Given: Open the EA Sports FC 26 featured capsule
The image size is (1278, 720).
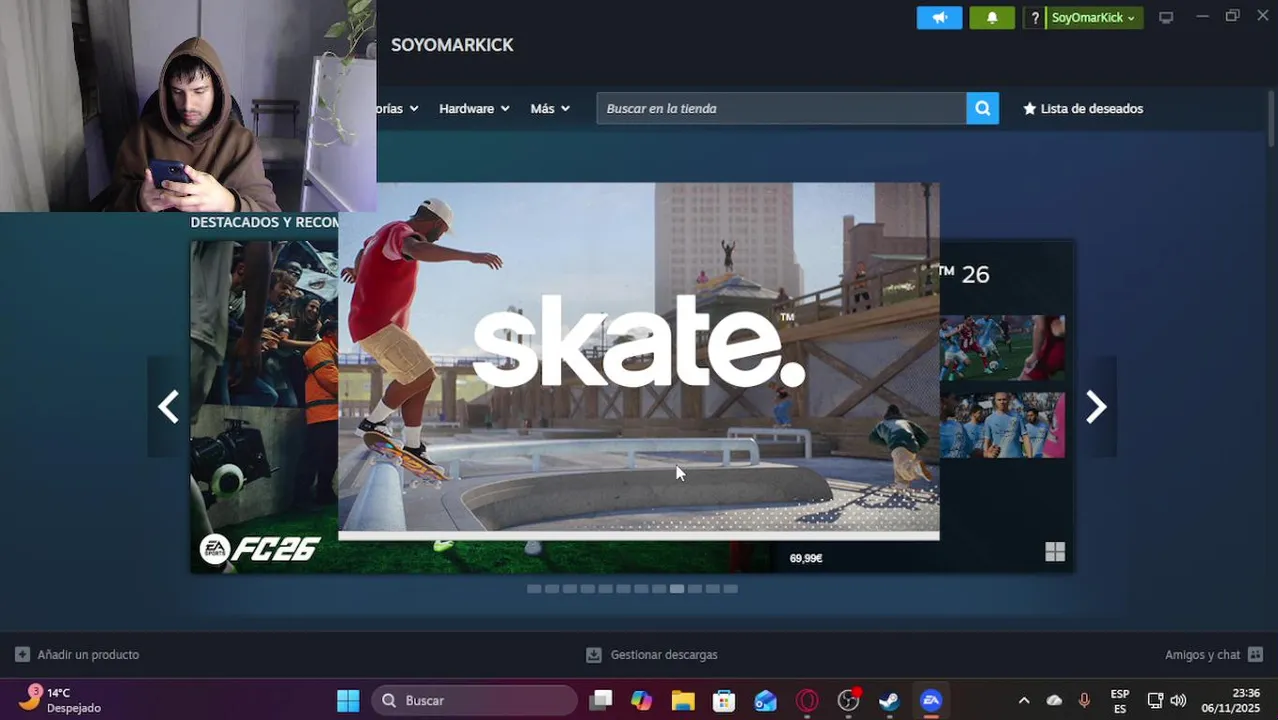Looking at the screenshot, I should coord(264,405).
